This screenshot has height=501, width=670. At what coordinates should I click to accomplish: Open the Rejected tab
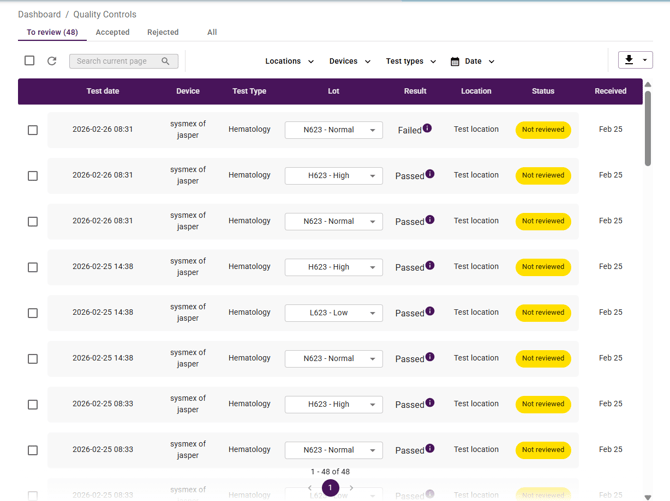click(163, 32)
